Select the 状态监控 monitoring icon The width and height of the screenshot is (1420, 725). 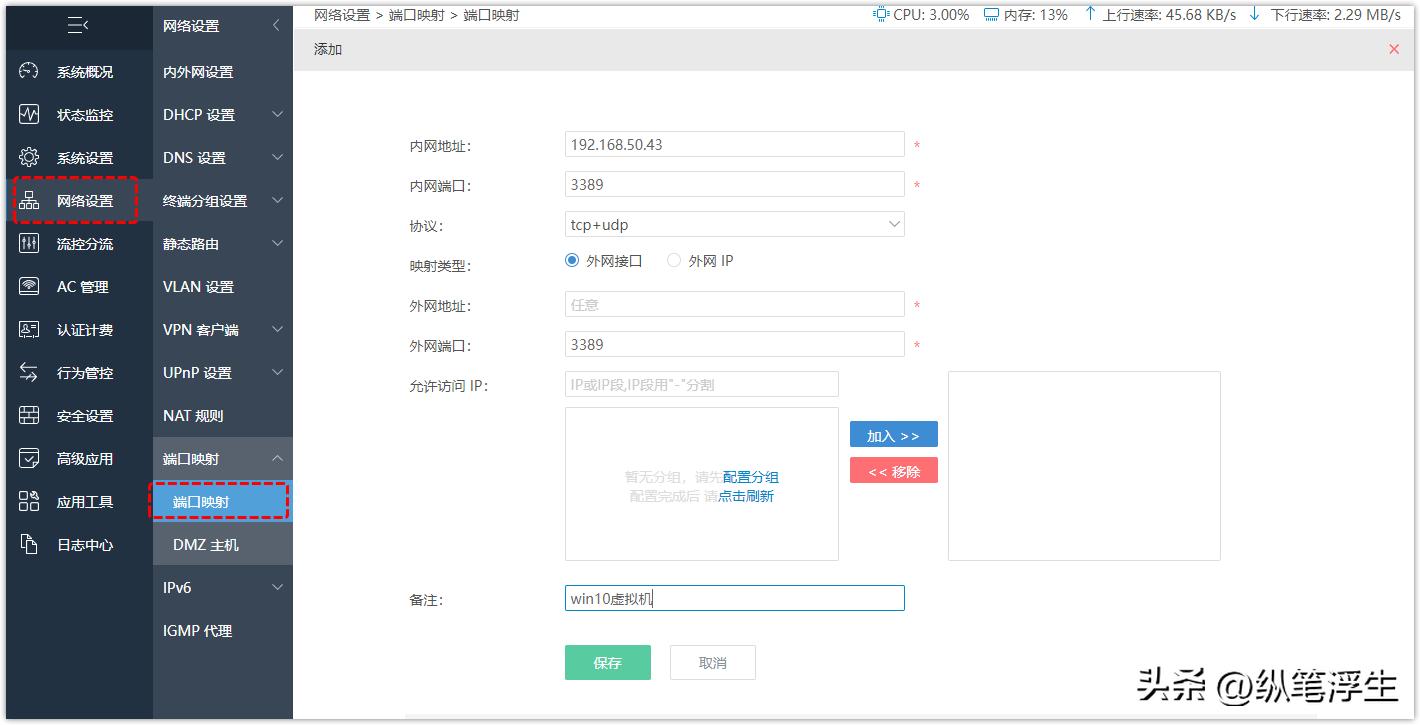tap(80, 114)
